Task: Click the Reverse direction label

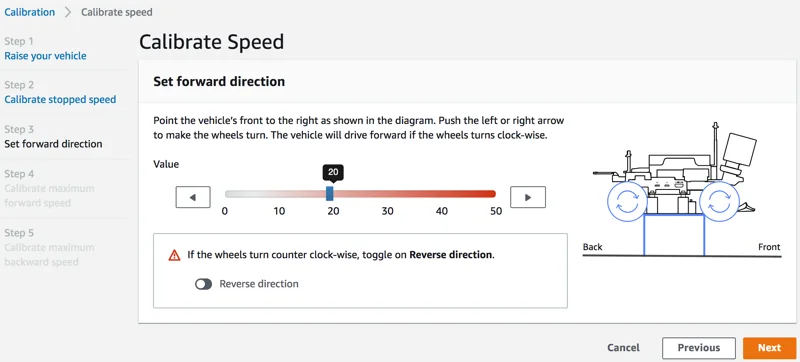Action: [259, 284]
